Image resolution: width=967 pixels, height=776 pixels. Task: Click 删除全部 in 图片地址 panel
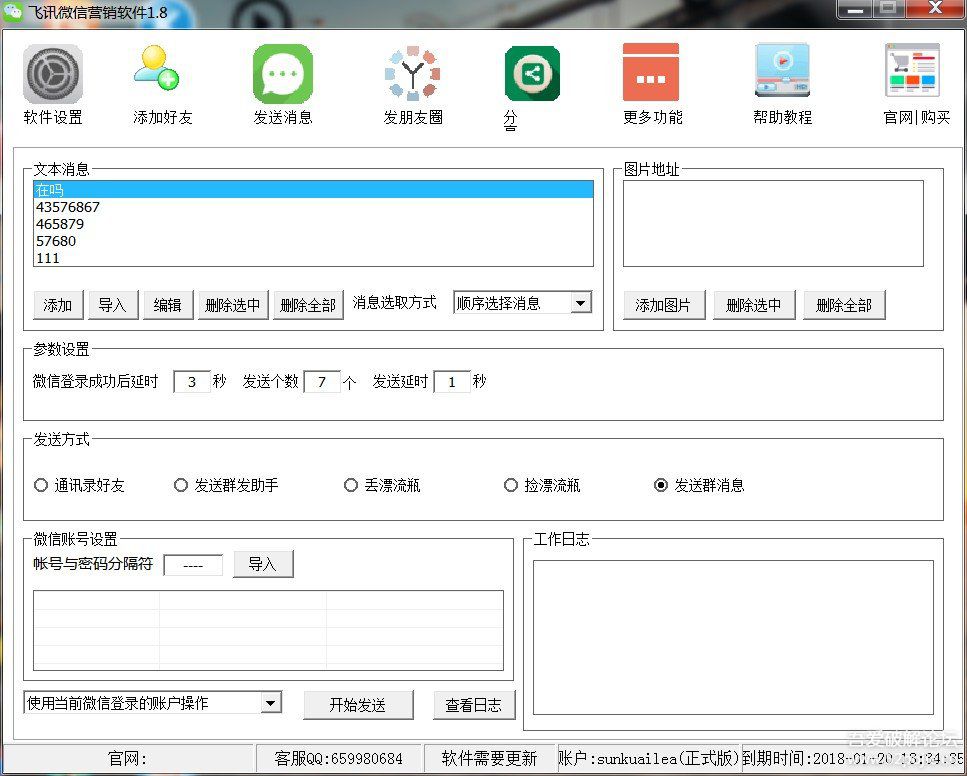coord(844,305)
